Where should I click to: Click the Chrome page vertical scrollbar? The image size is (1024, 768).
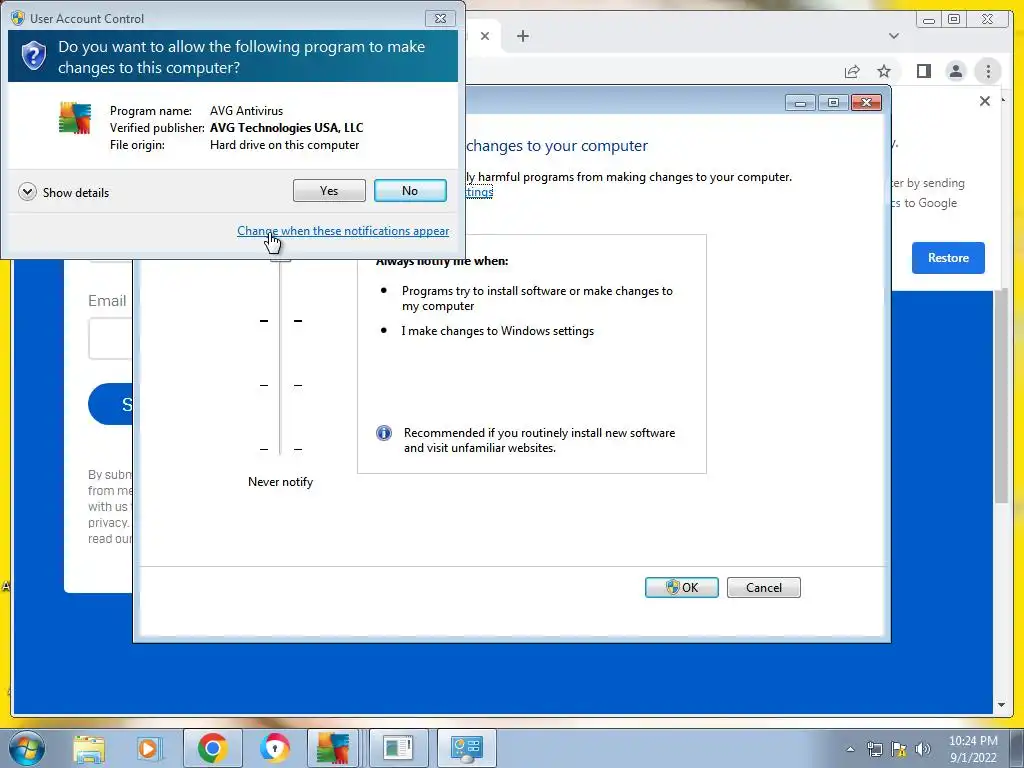1001,395
